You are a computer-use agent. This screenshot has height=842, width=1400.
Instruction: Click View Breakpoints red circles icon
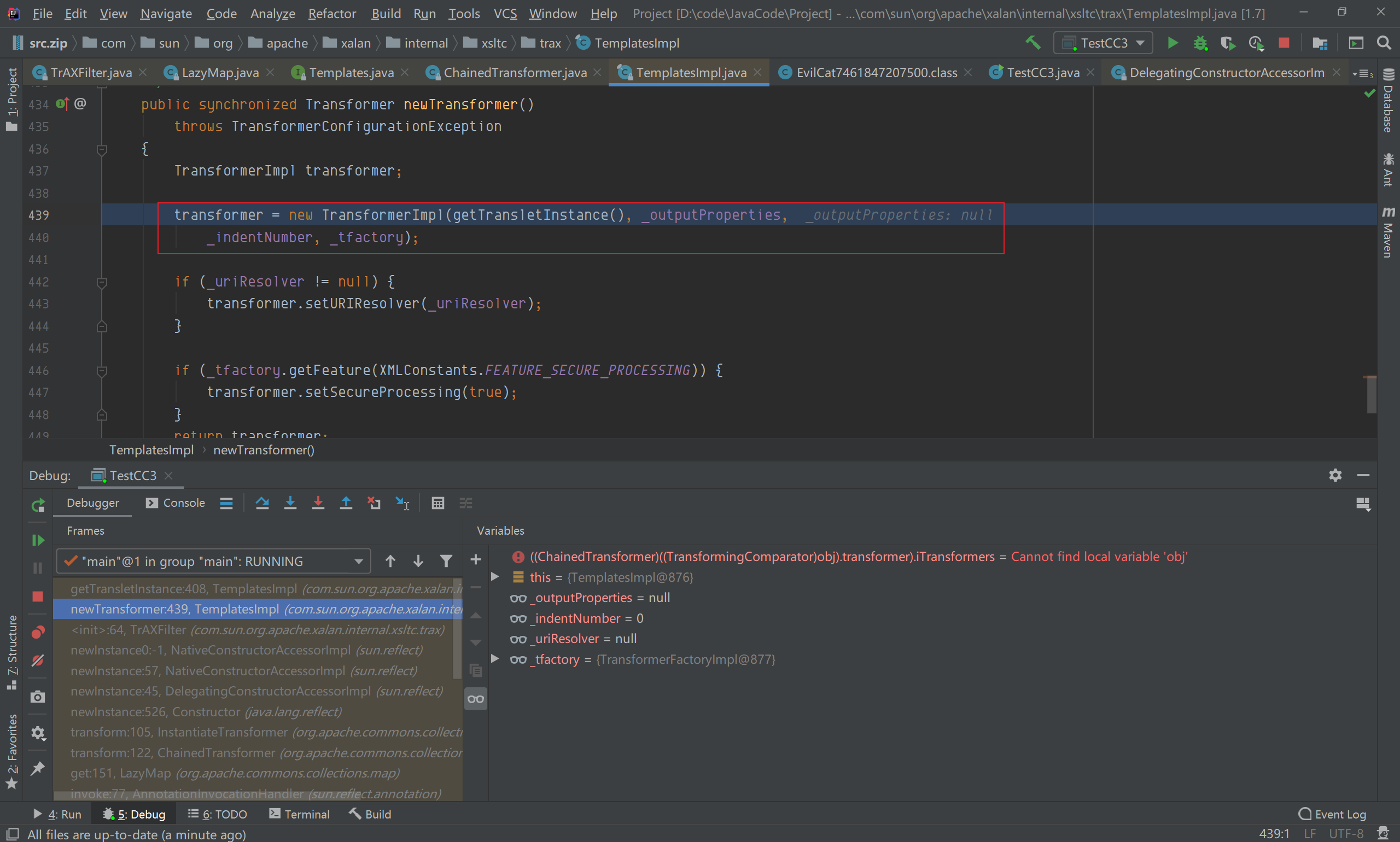point(38,632)
